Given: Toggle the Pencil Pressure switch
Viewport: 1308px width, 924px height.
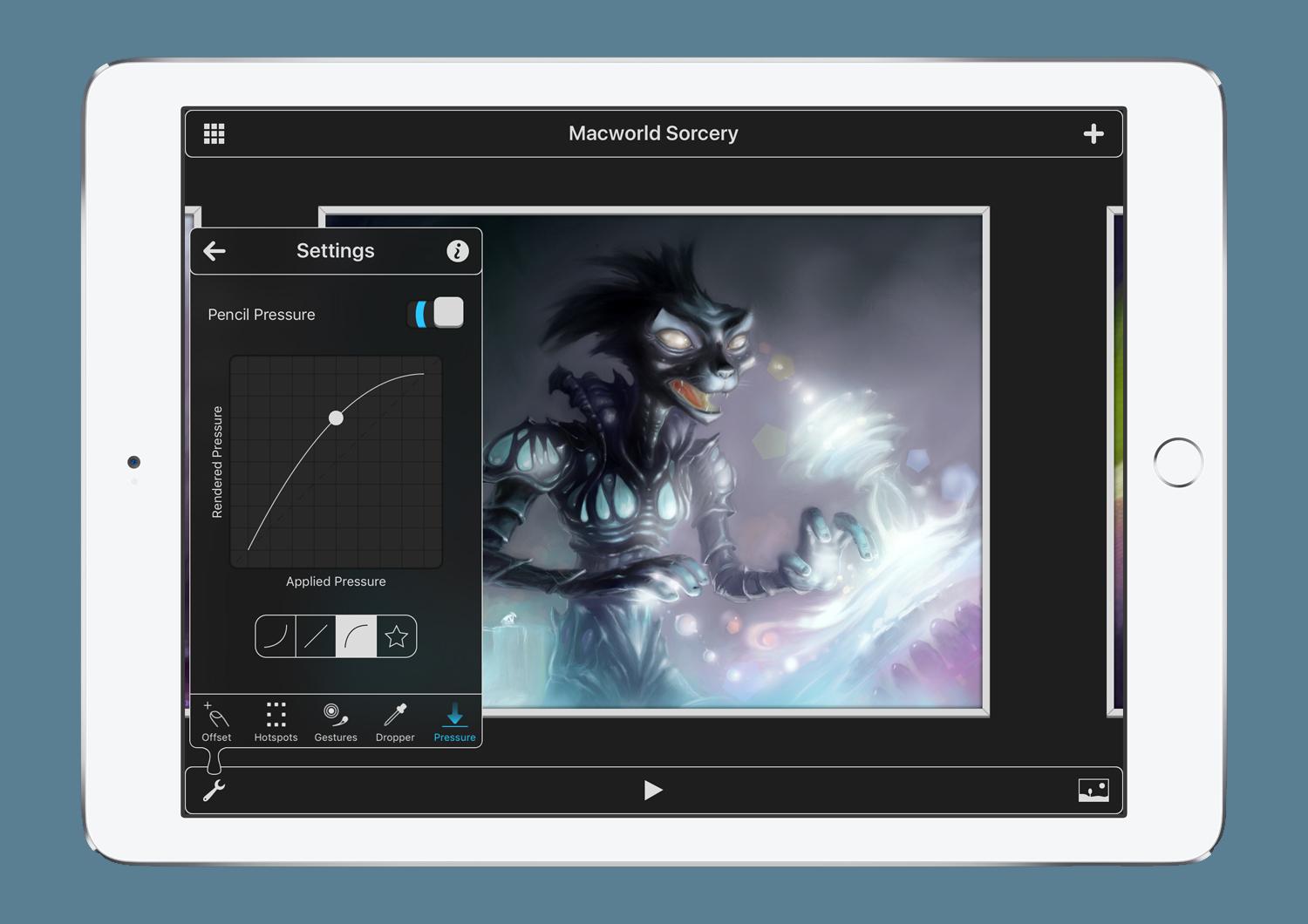Looking at the screenshot, I should tap(436, 313).
